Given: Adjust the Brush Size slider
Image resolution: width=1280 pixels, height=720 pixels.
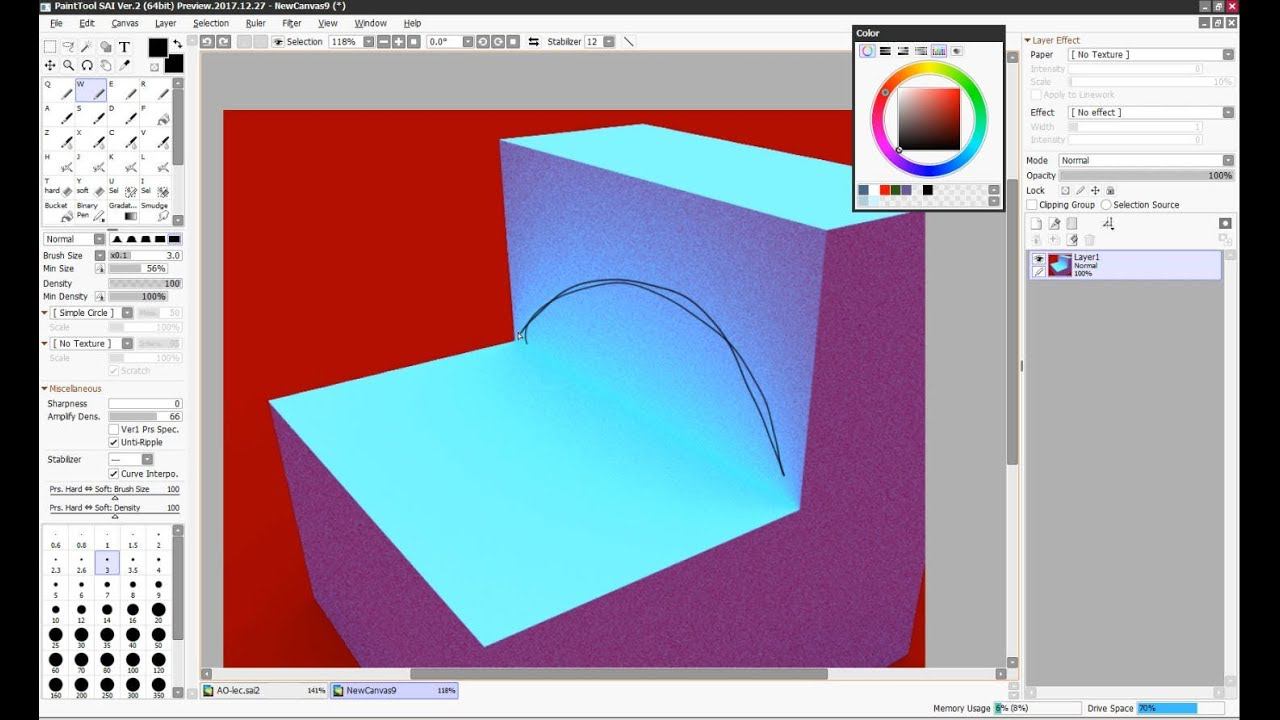Looking at the screenshot, I should point(145,256).
